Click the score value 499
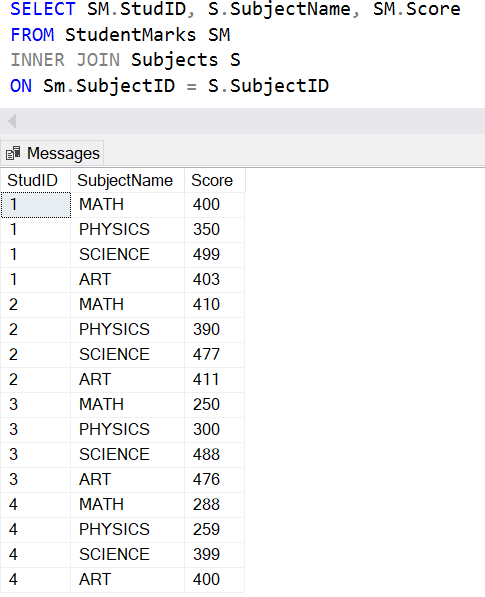This screenshot has height=597, width=485. point(206,255)
